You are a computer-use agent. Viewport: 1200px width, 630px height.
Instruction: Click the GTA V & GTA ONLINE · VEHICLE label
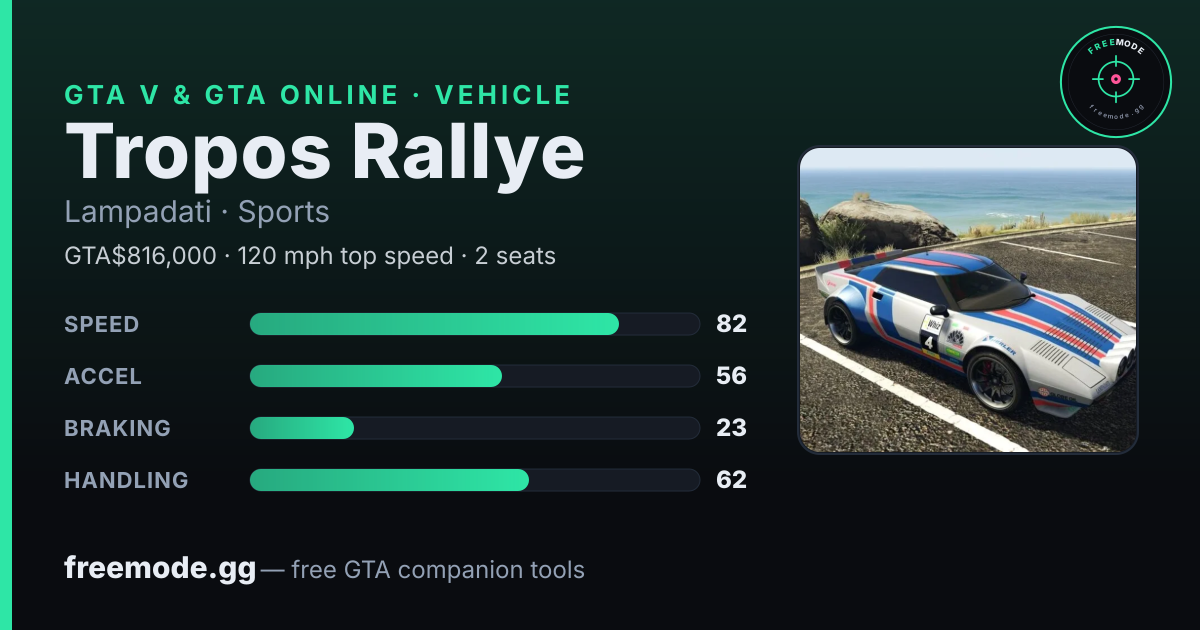[318, 95]
